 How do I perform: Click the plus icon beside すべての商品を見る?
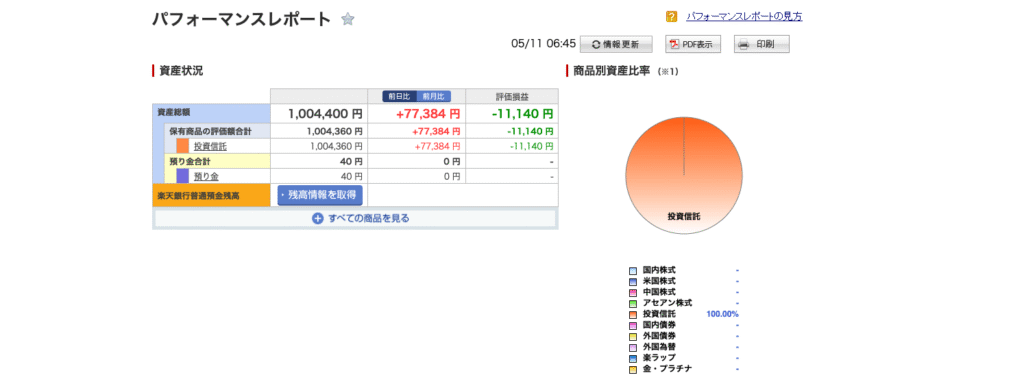(x=318, y=219)
